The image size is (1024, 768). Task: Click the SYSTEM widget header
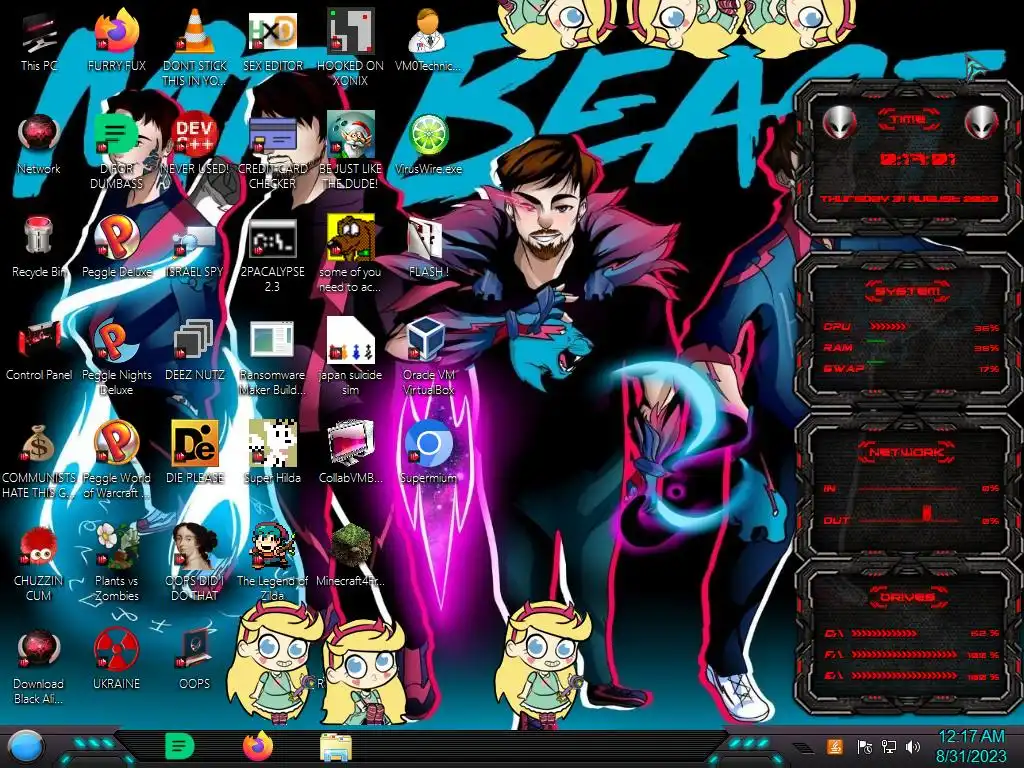click(x=908, y=291)
